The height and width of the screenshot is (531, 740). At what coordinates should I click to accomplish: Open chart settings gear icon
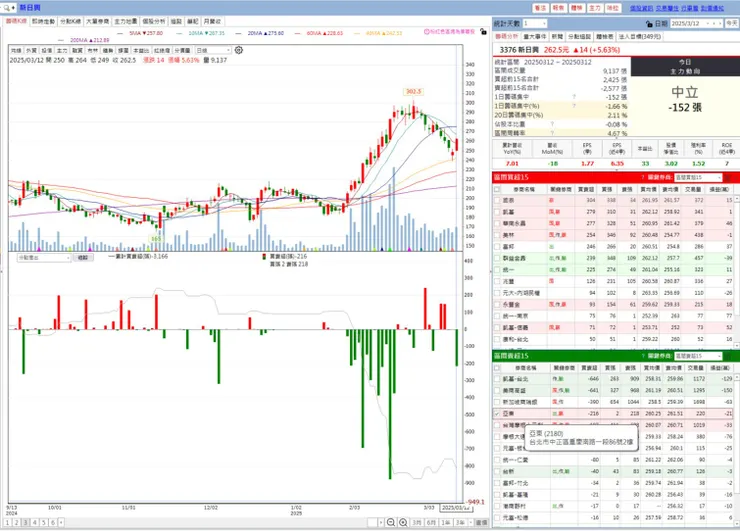(239, 50)
